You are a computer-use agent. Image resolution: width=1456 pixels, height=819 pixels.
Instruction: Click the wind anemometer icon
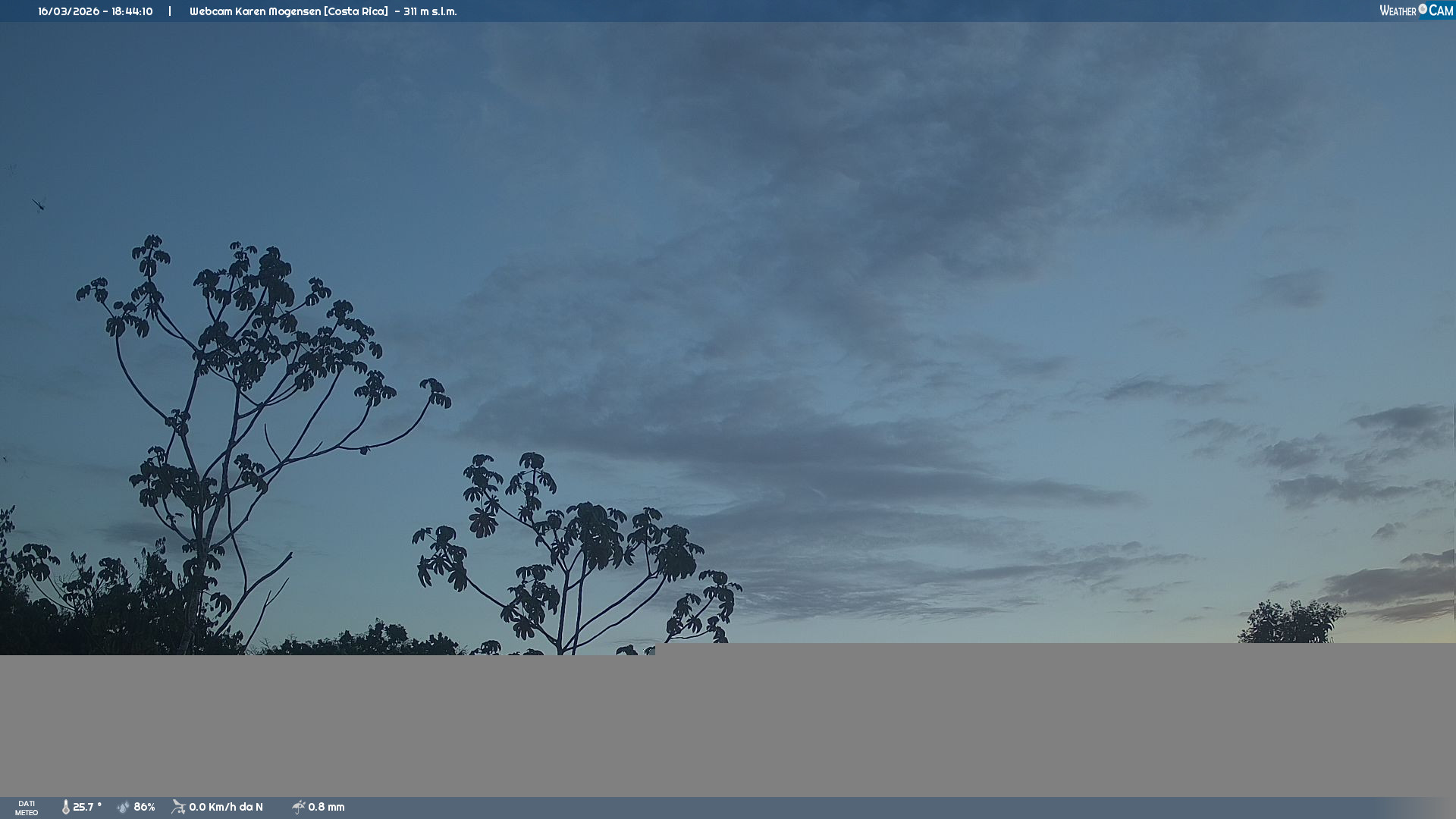tap(178, 808)
